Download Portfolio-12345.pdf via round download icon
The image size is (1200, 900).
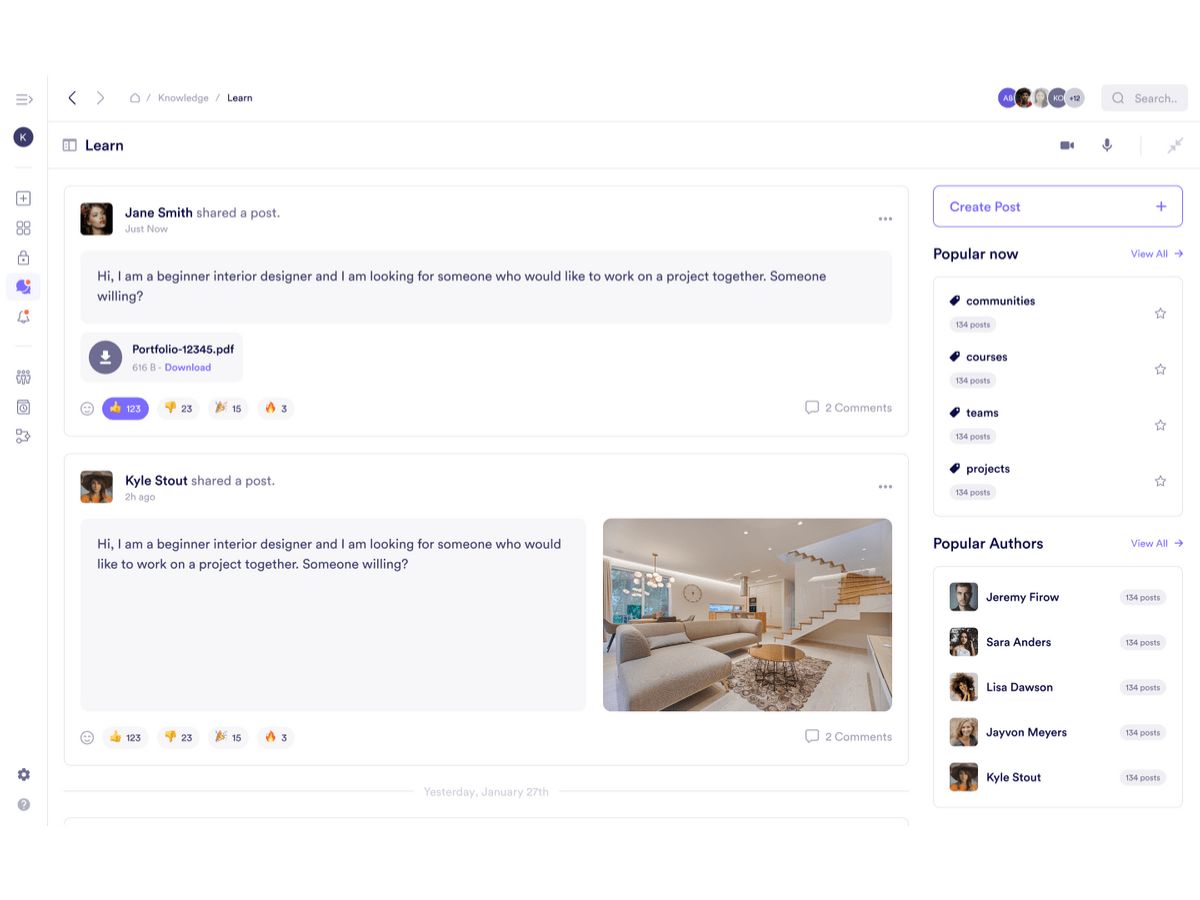(105, 357)
